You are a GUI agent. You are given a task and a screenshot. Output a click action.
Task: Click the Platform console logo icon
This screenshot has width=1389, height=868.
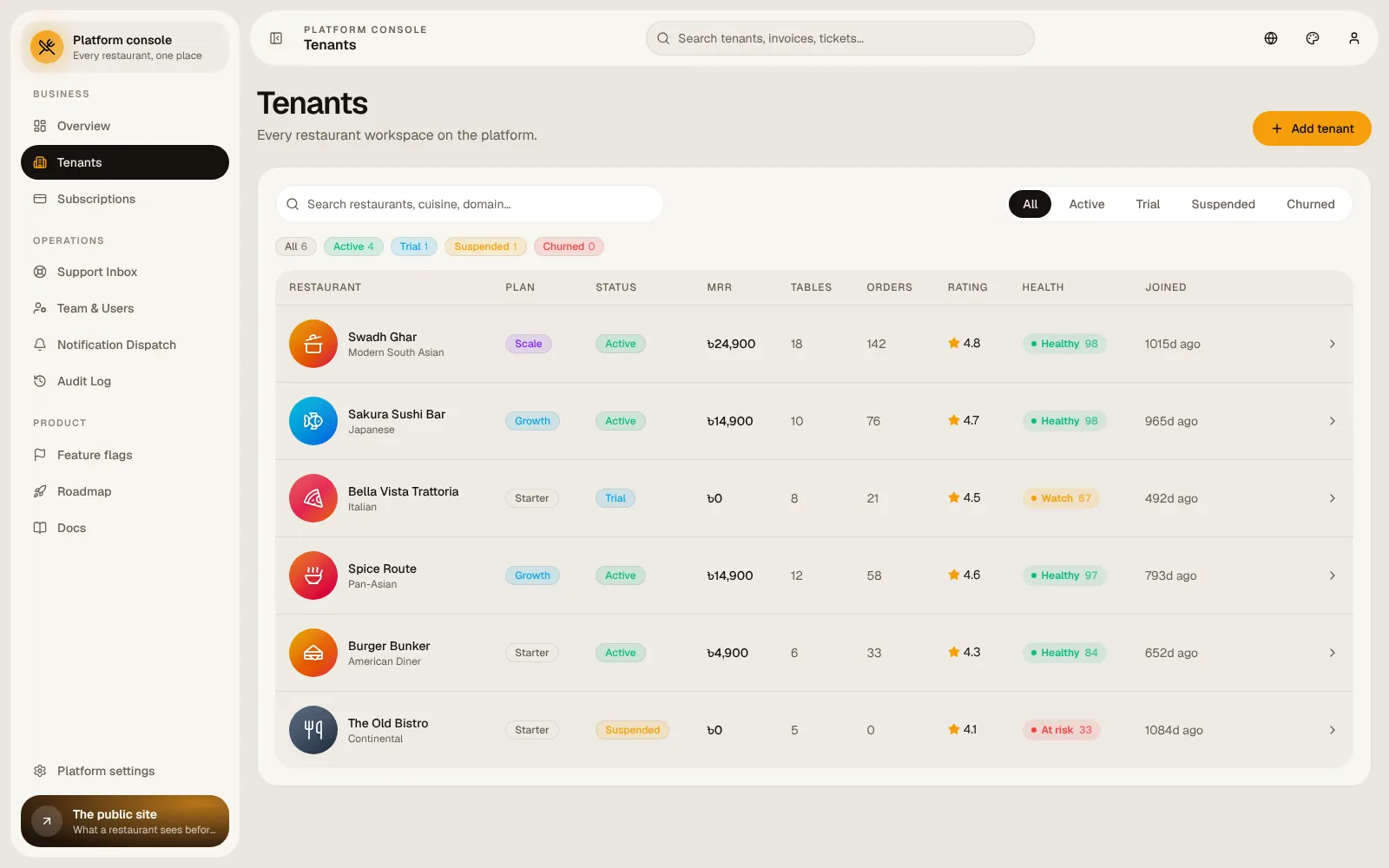[47, 47]
